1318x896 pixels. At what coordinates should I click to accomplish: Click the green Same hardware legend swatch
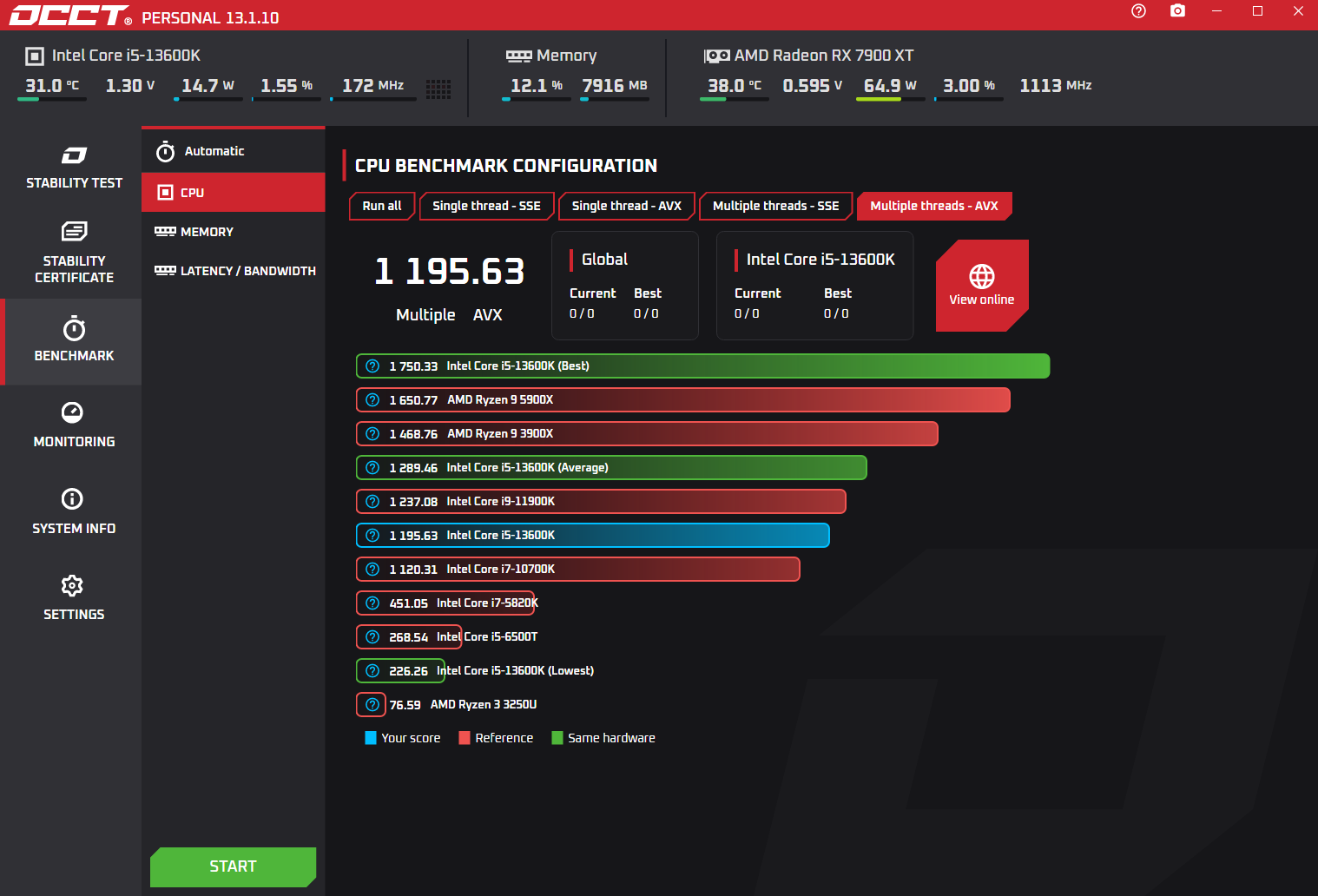click(557, 738)
